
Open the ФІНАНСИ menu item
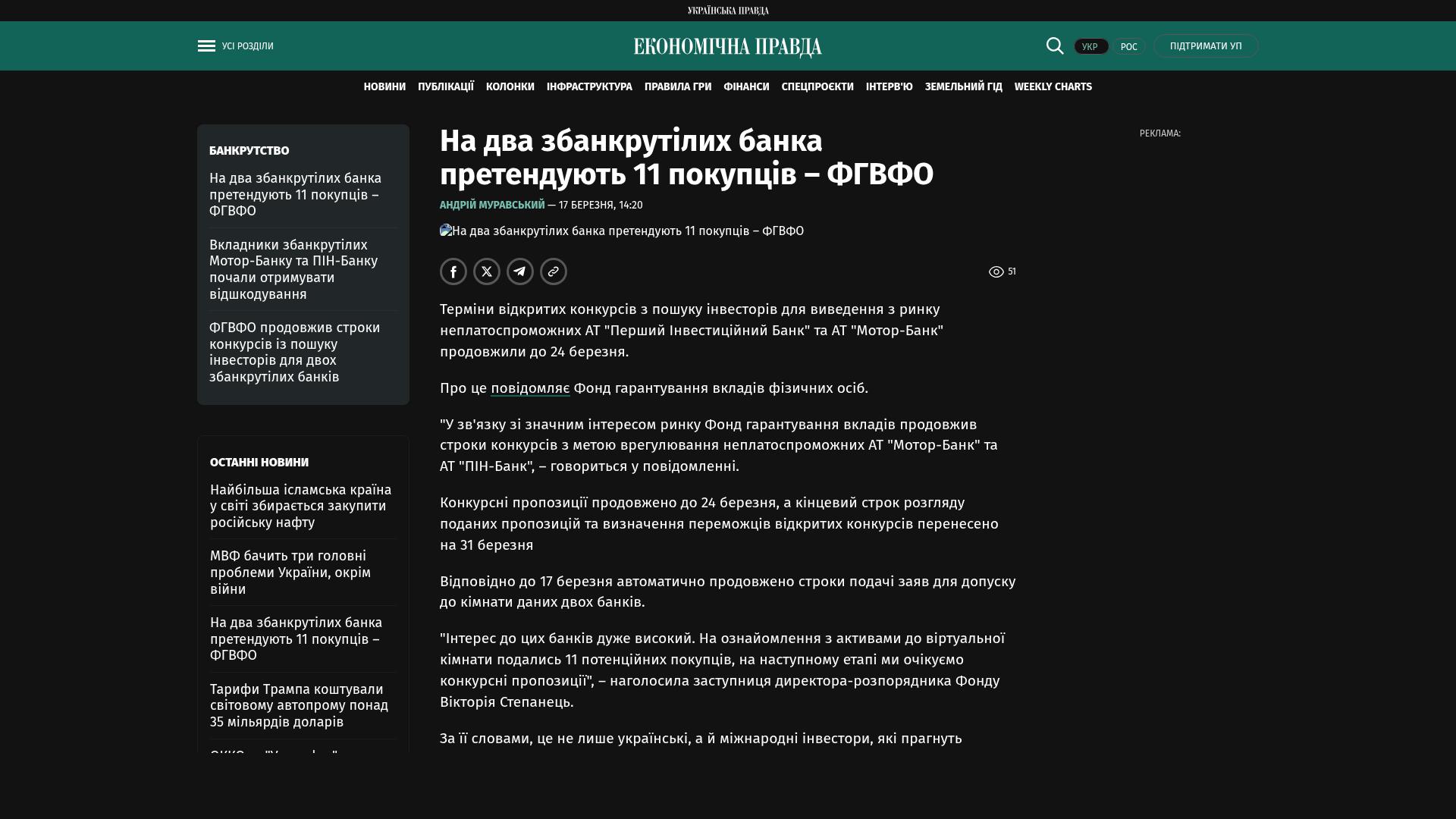pyautogui.click(x=746, y=87)
